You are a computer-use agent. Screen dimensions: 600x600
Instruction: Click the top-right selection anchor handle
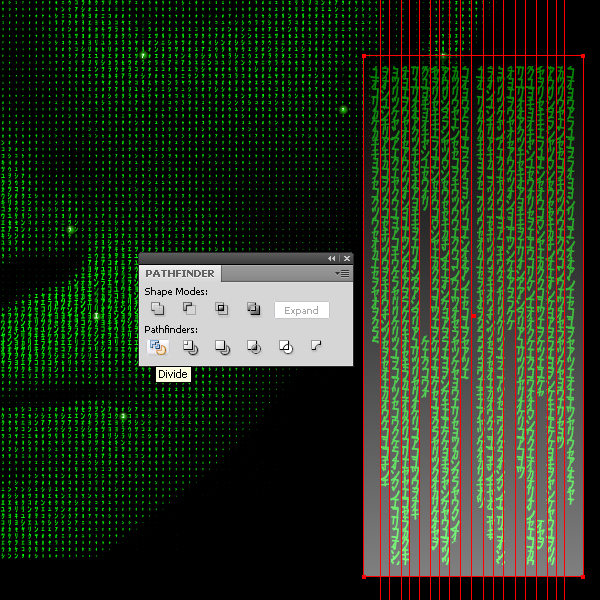click(x=583, y=56)
